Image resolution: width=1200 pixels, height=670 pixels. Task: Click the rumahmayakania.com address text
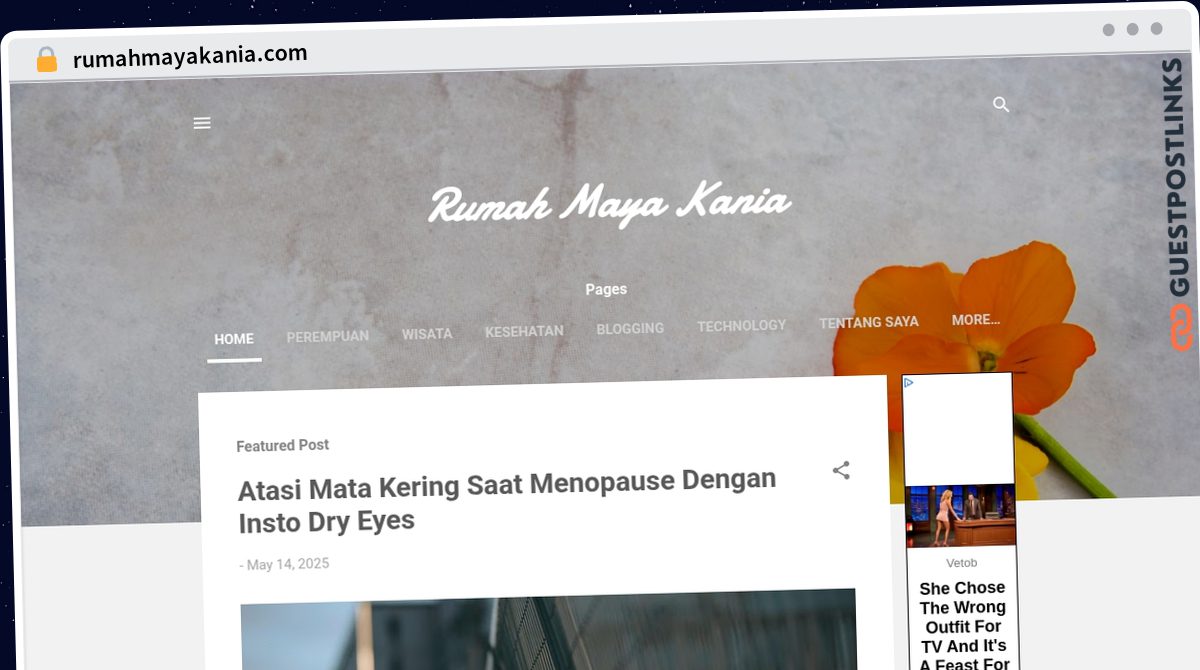pos(190,56)
